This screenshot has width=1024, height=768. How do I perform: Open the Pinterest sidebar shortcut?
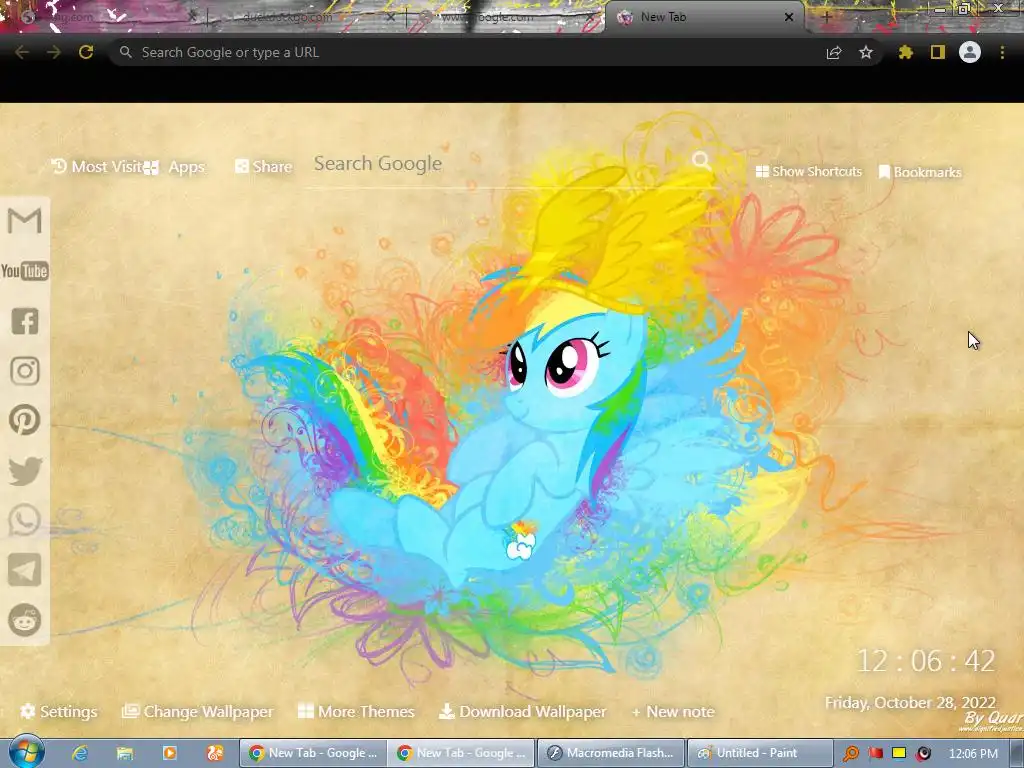[x=25, y=420]
